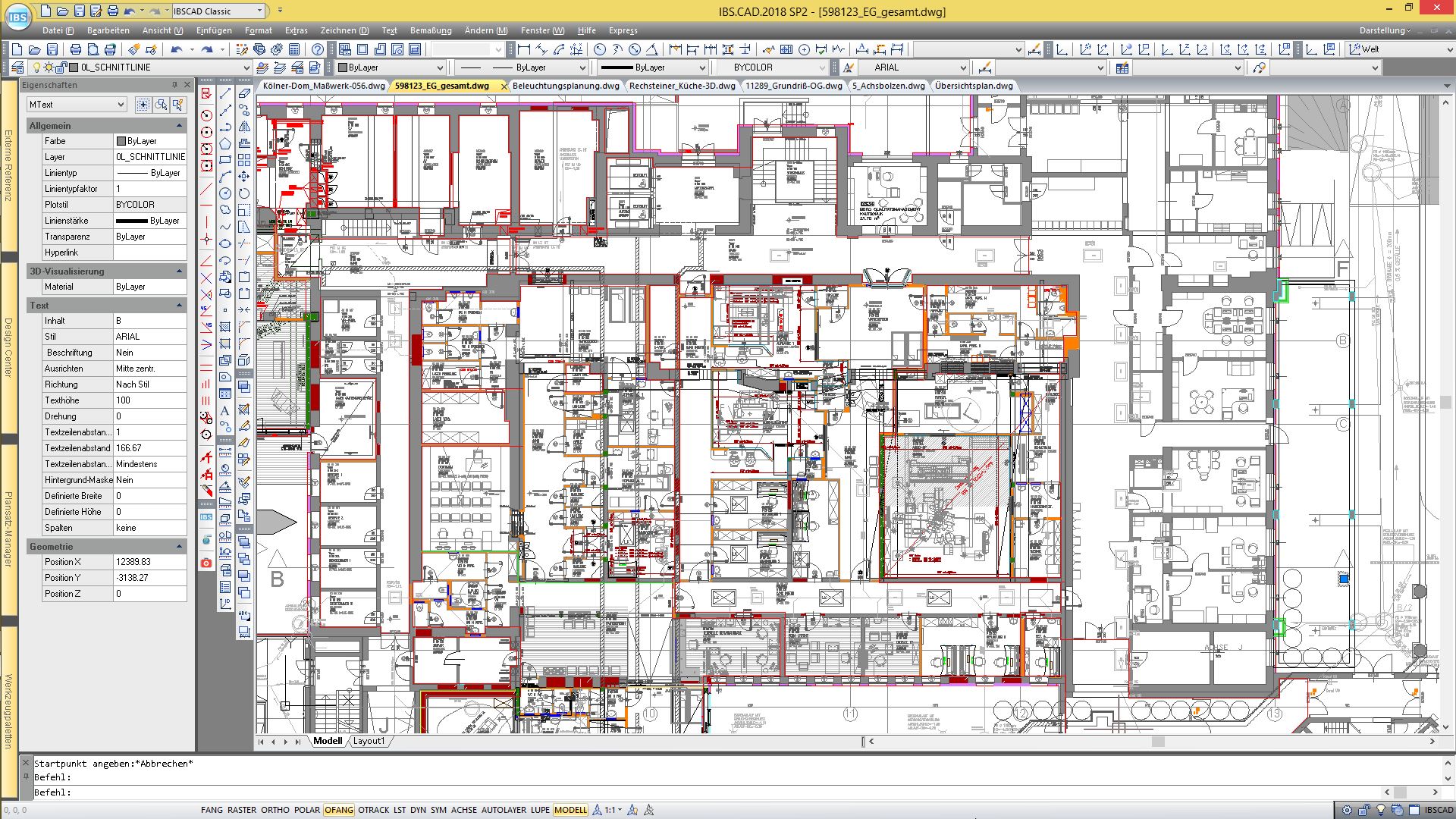Image resolution: width=1456 pixels, height=819 pixels.
Task: Select the Rotate modify tool
Action: [244, 193]
